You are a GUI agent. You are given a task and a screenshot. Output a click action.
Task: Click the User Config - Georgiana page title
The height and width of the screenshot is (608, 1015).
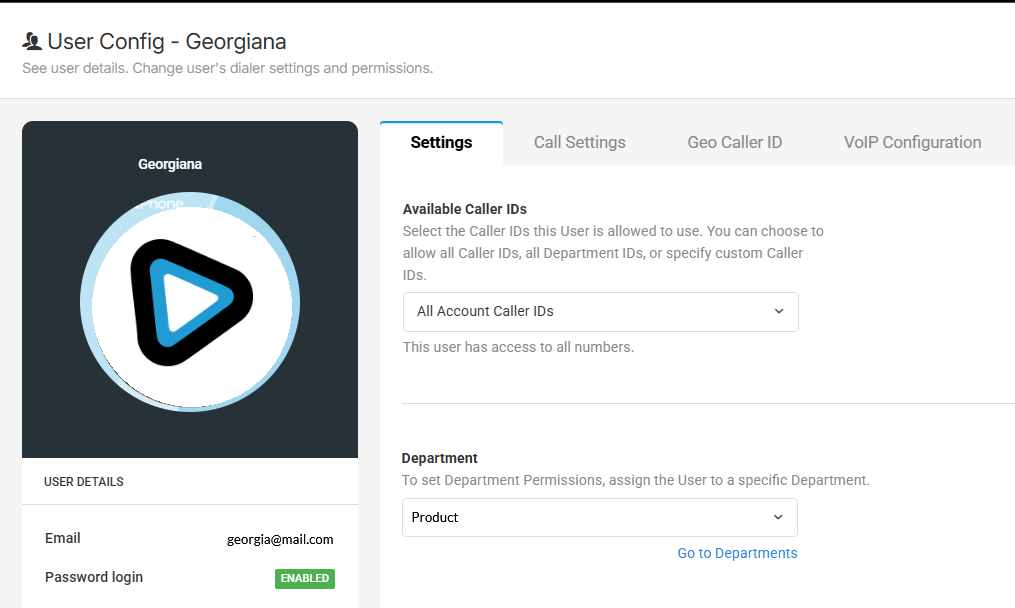[x=166, y=42]
